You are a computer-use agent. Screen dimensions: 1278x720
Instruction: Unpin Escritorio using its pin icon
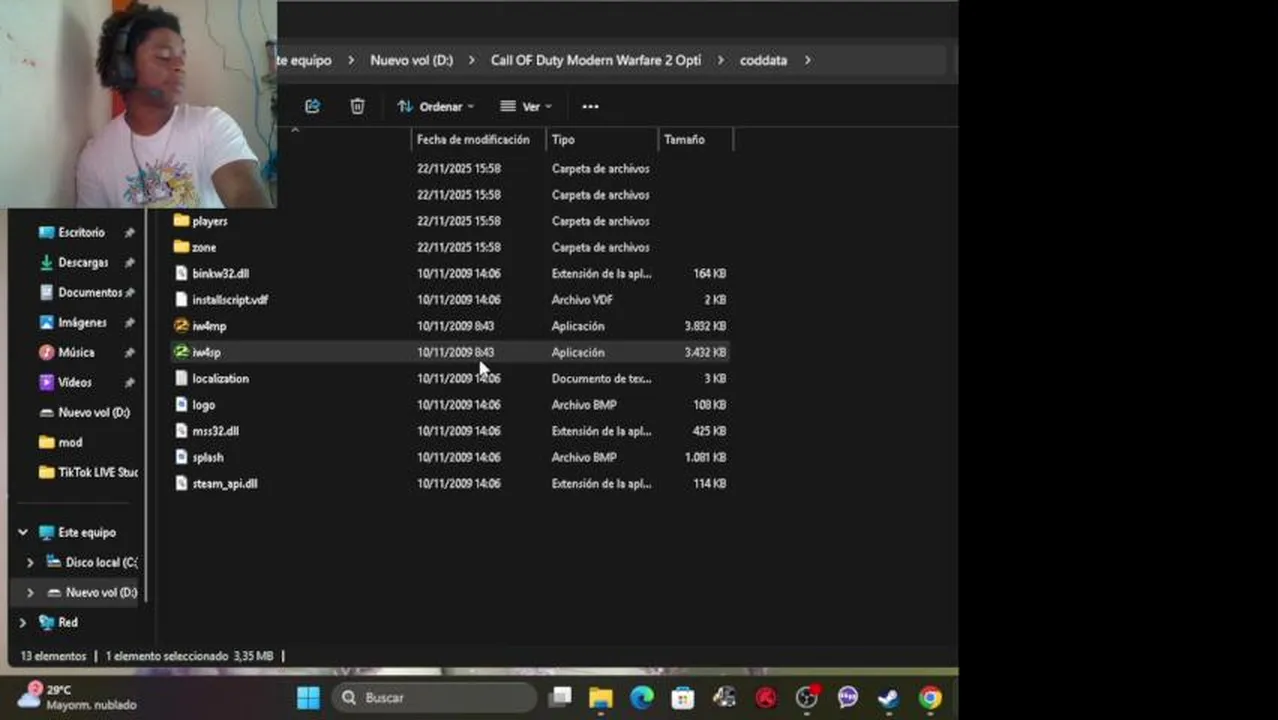pyautogui.click(x=129, y=232)
